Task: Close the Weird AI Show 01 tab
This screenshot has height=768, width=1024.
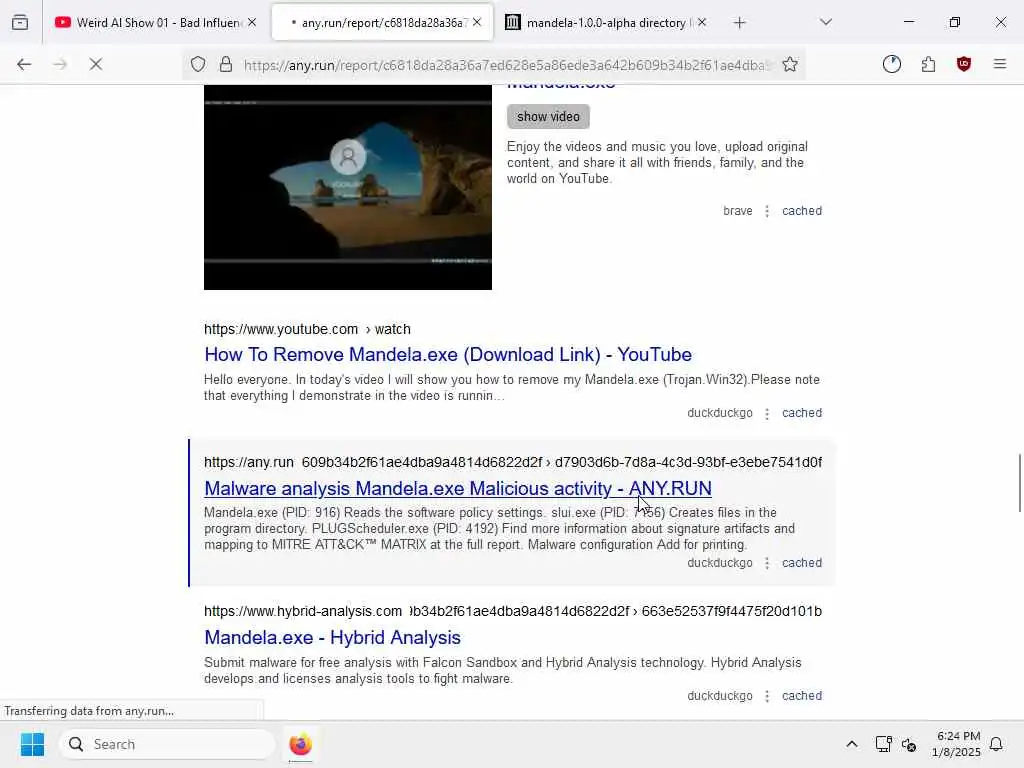Action: tap(252, 22)
